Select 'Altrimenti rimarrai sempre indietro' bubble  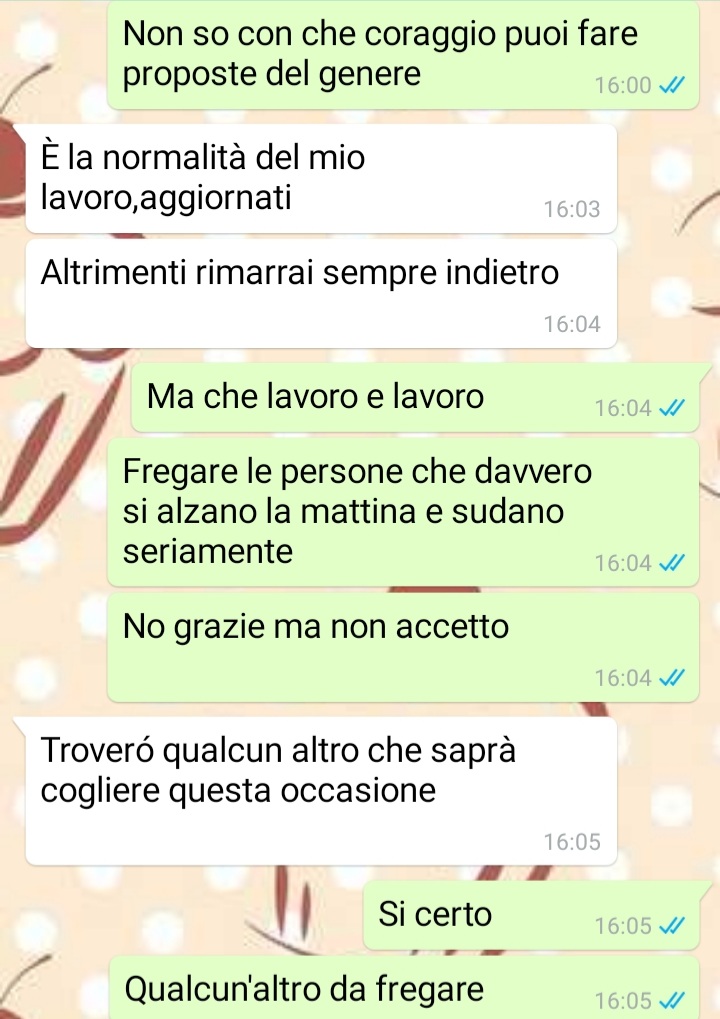point(321,294)
